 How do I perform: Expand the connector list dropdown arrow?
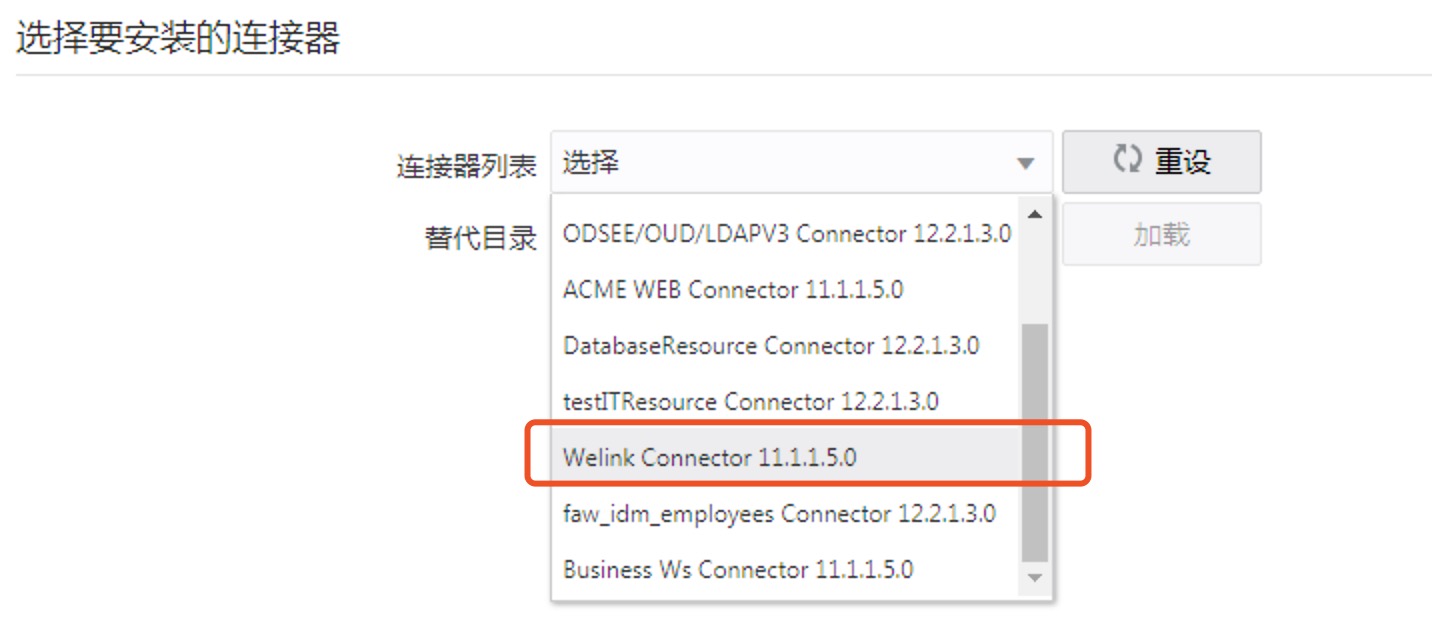(x=1025, y=163)
